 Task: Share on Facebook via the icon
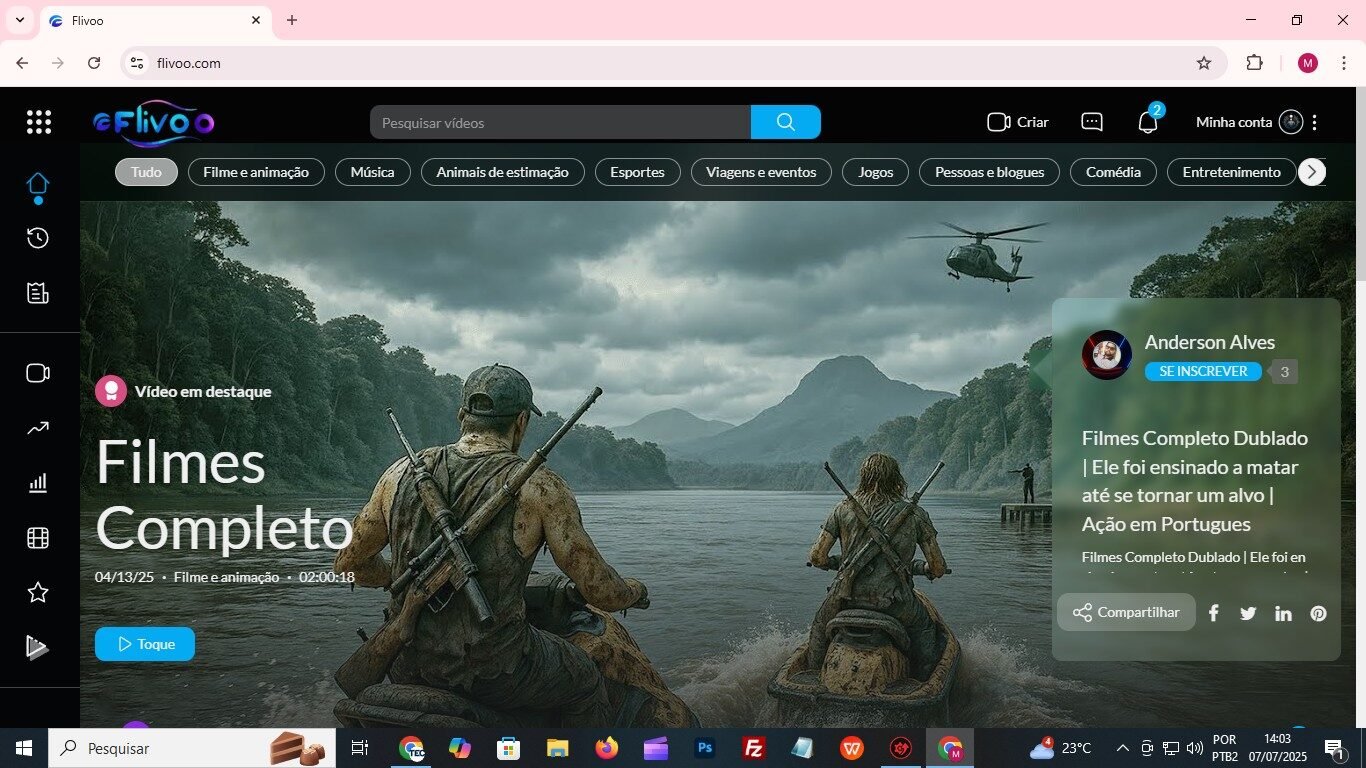click(1213, 613)
